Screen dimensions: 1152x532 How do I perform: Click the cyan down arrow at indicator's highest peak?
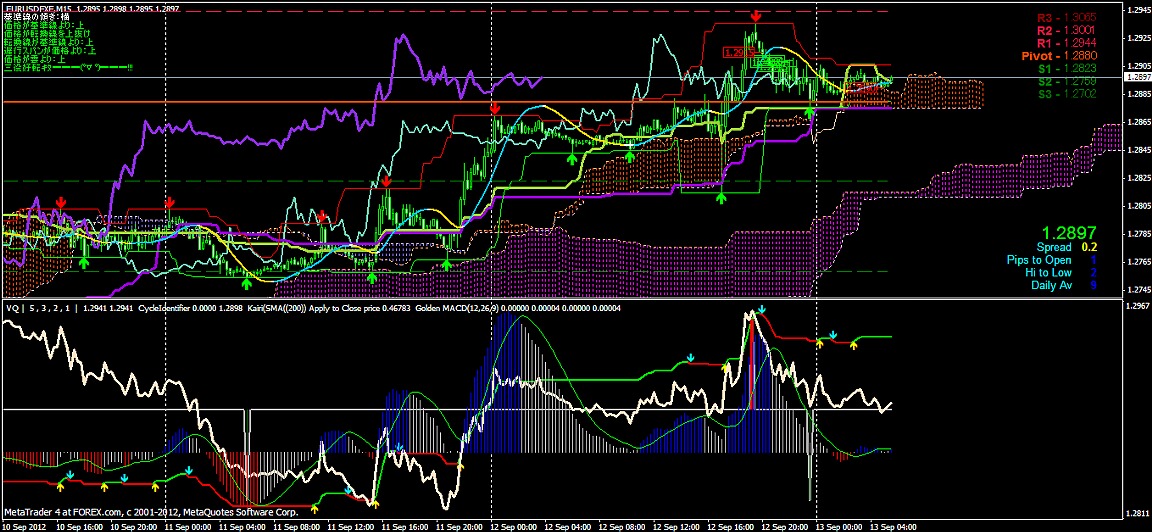point(760,311)
